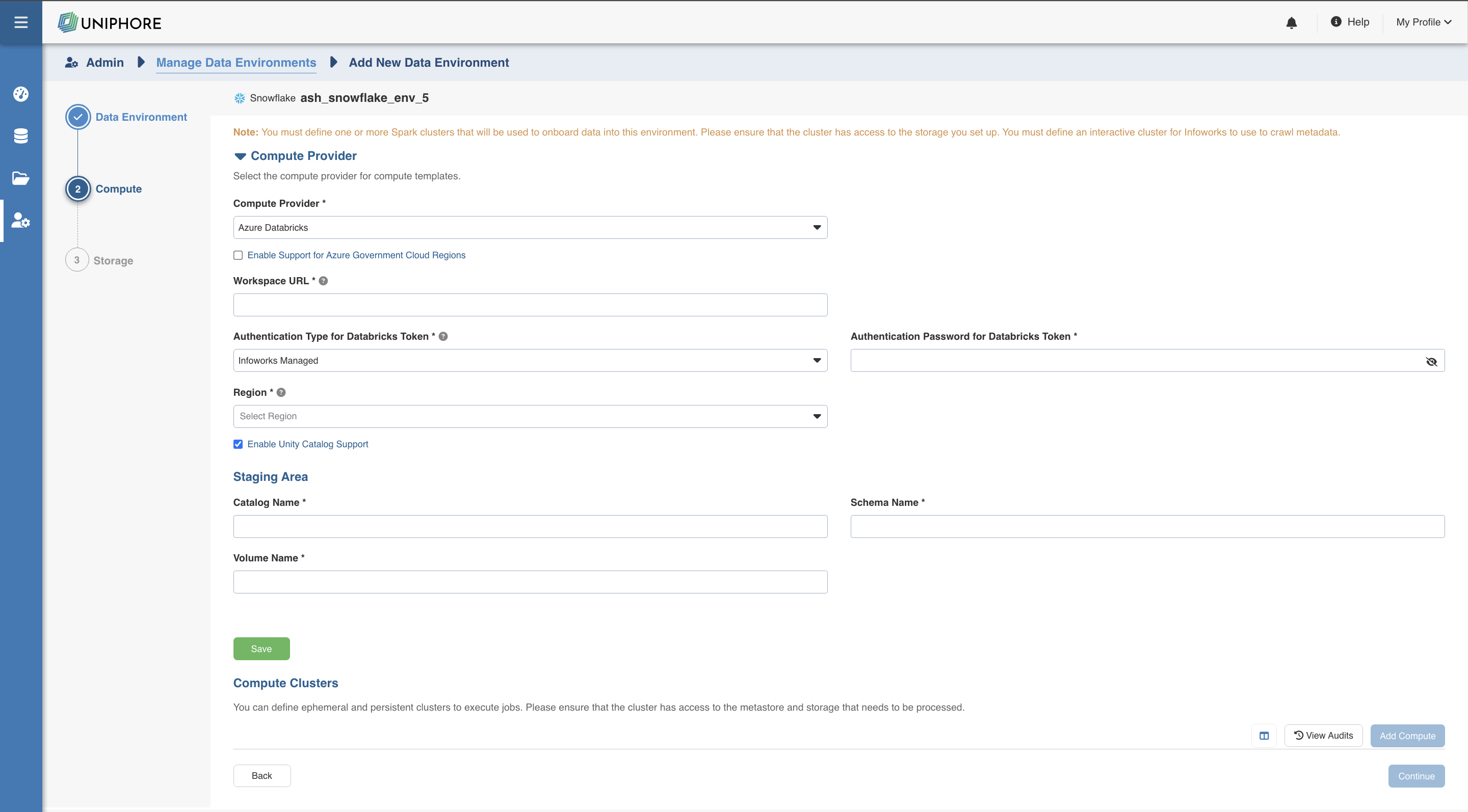
Task: Click the notifications bell icon
Action: tap(1291, 23)
